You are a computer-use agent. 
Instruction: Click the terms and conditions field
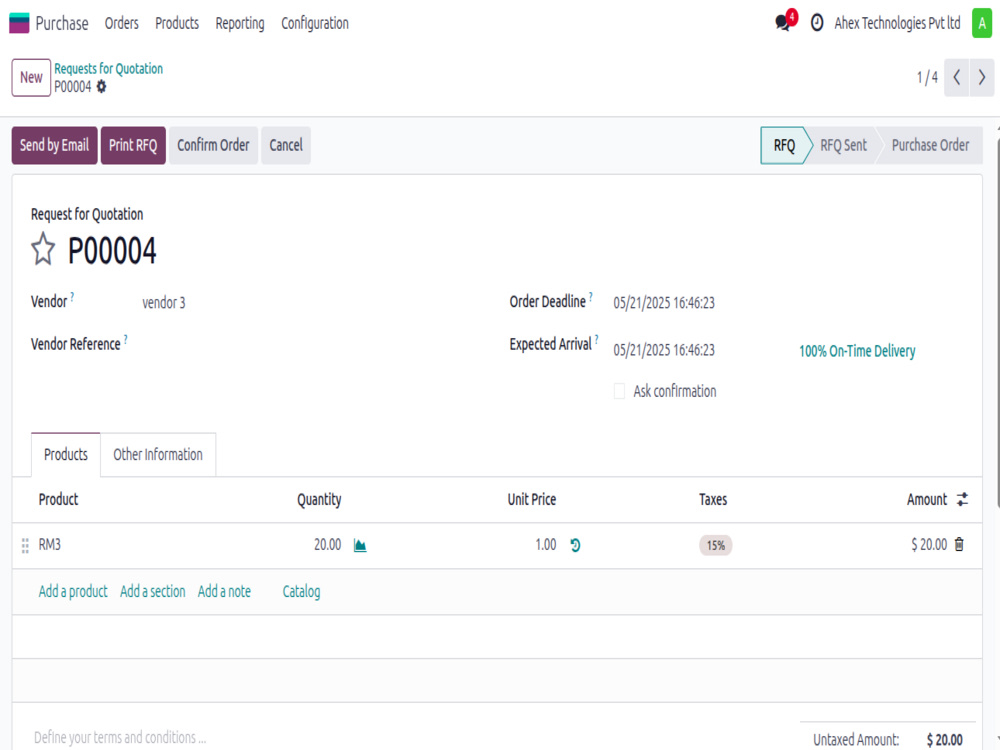[x=120, y=738]
